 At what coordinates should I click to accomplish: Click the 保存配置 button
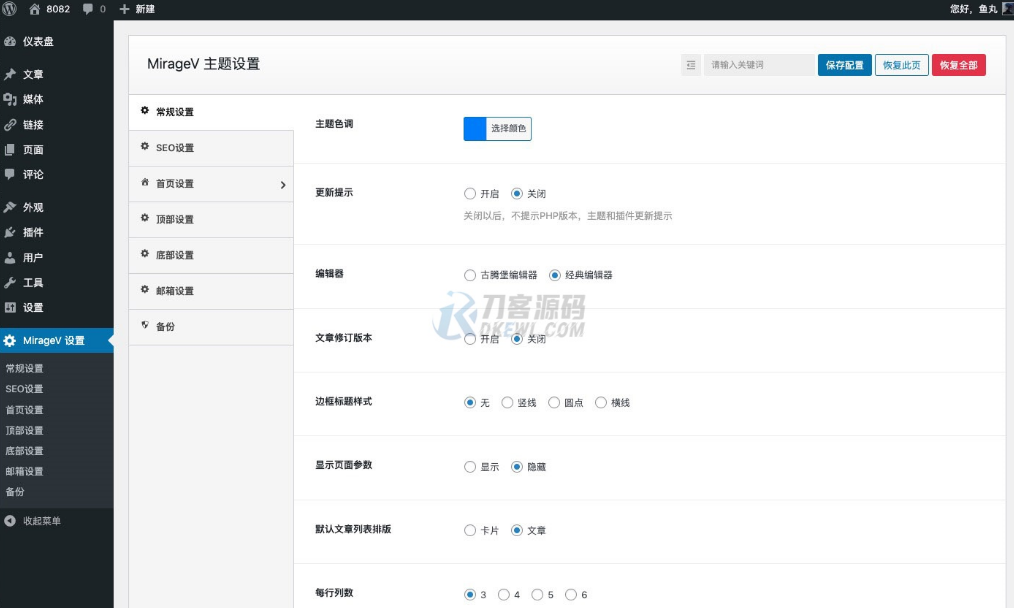tap(845, 65)
